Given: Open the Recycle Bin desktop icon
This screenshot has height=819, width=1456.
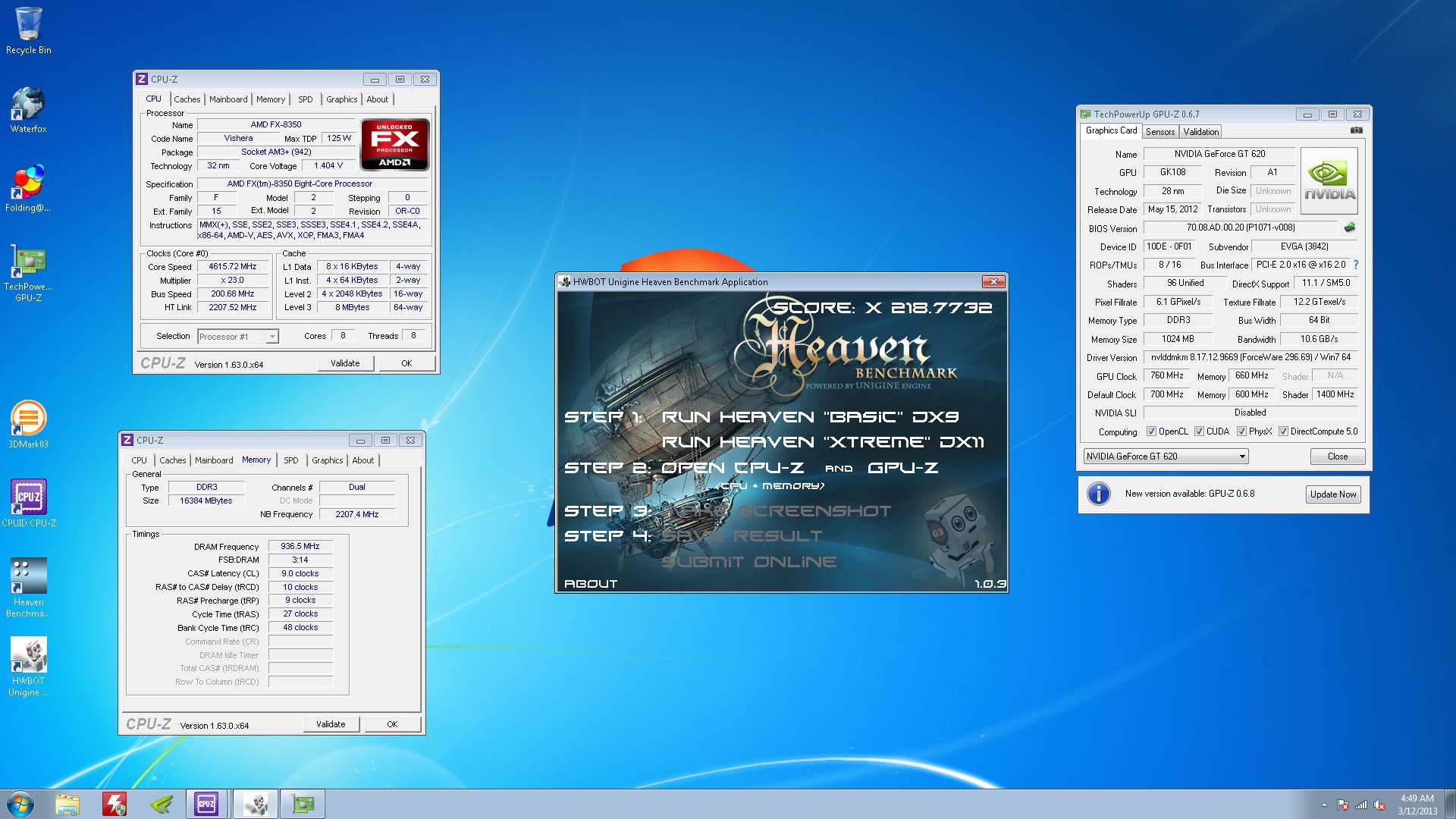Looking at the screenshot, I should pyautogui.click(x=28, y=30).
